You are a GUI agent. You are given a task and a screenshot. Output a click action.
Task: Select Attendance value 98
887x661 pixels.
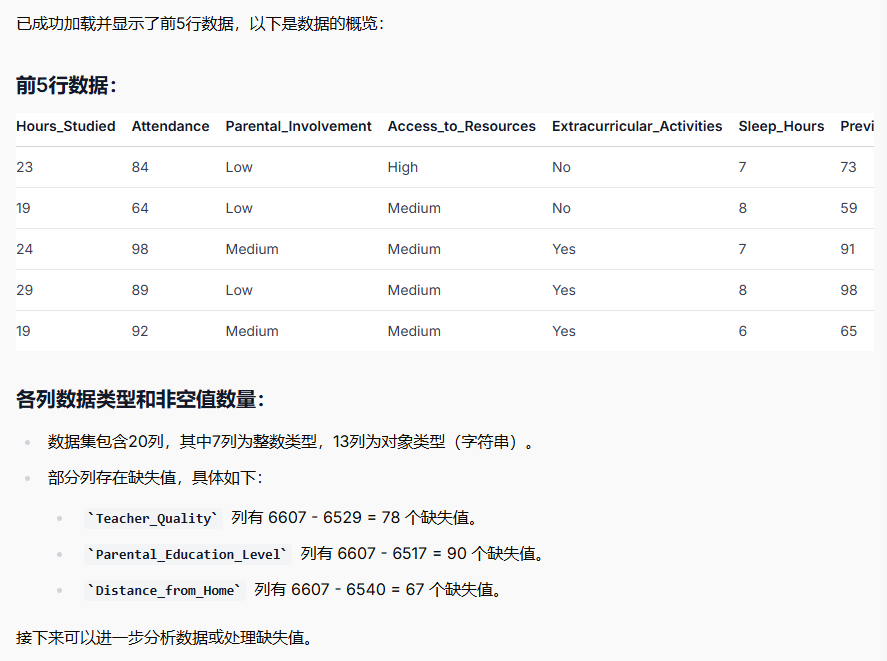(x=140, y=249)
